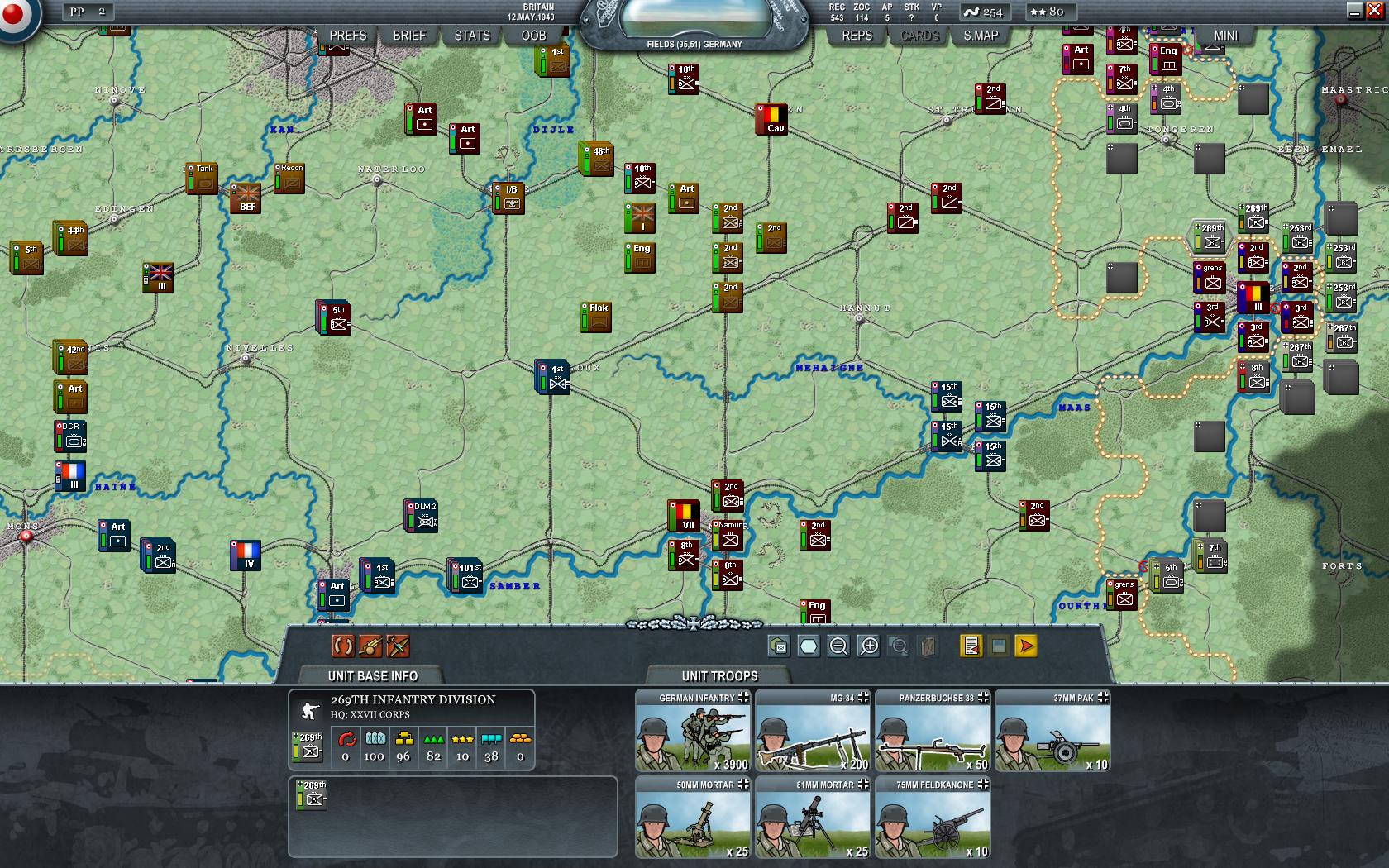The height and width of the screenshot is (868, 1389).
Task: Click the XXX integrity stat icon
Action: point(375,738)
